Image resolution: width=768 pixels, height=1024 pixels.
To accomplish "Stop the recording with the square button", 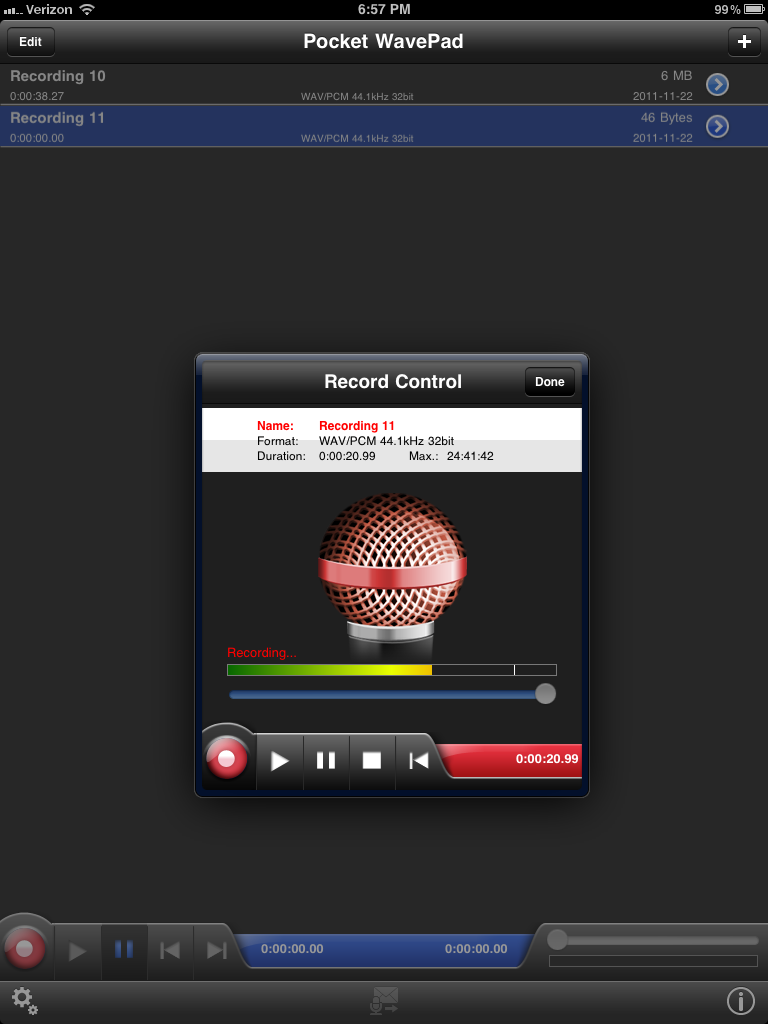I will 372,760.
